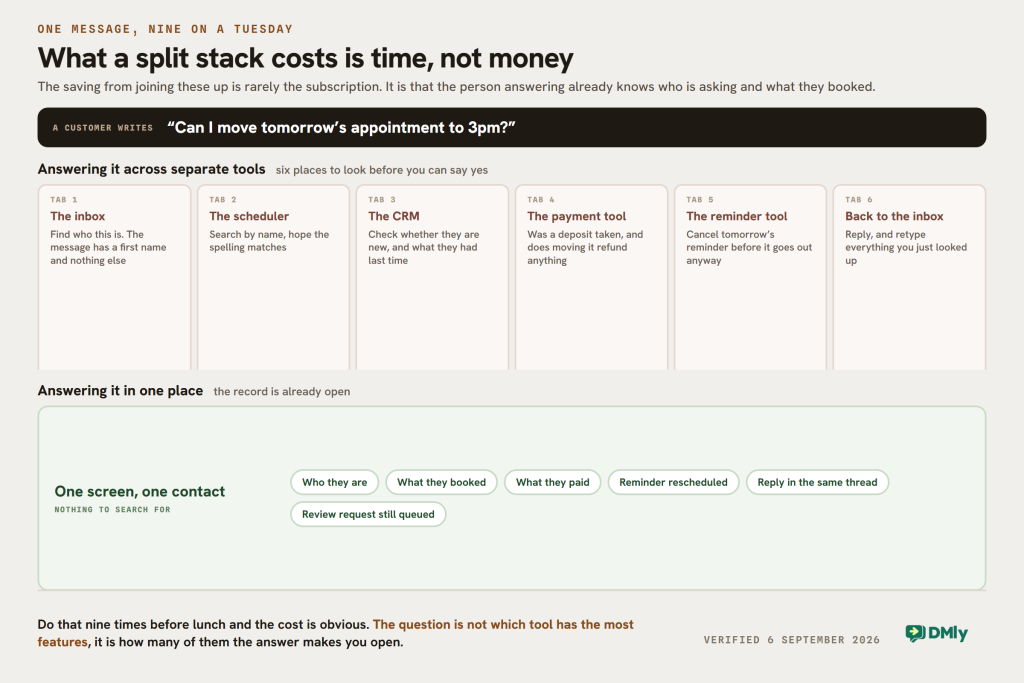Viewport: 1024px width, 683px height.
Task: Click the highlighted orange sentence about features
Action: [x=336, y=633]
